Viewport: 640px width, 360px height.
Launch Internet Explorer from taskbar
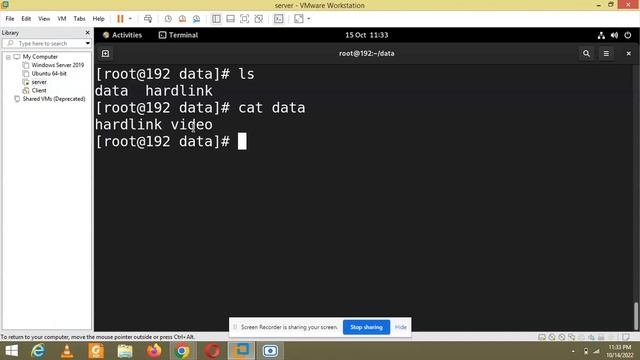tap(38, 351)
